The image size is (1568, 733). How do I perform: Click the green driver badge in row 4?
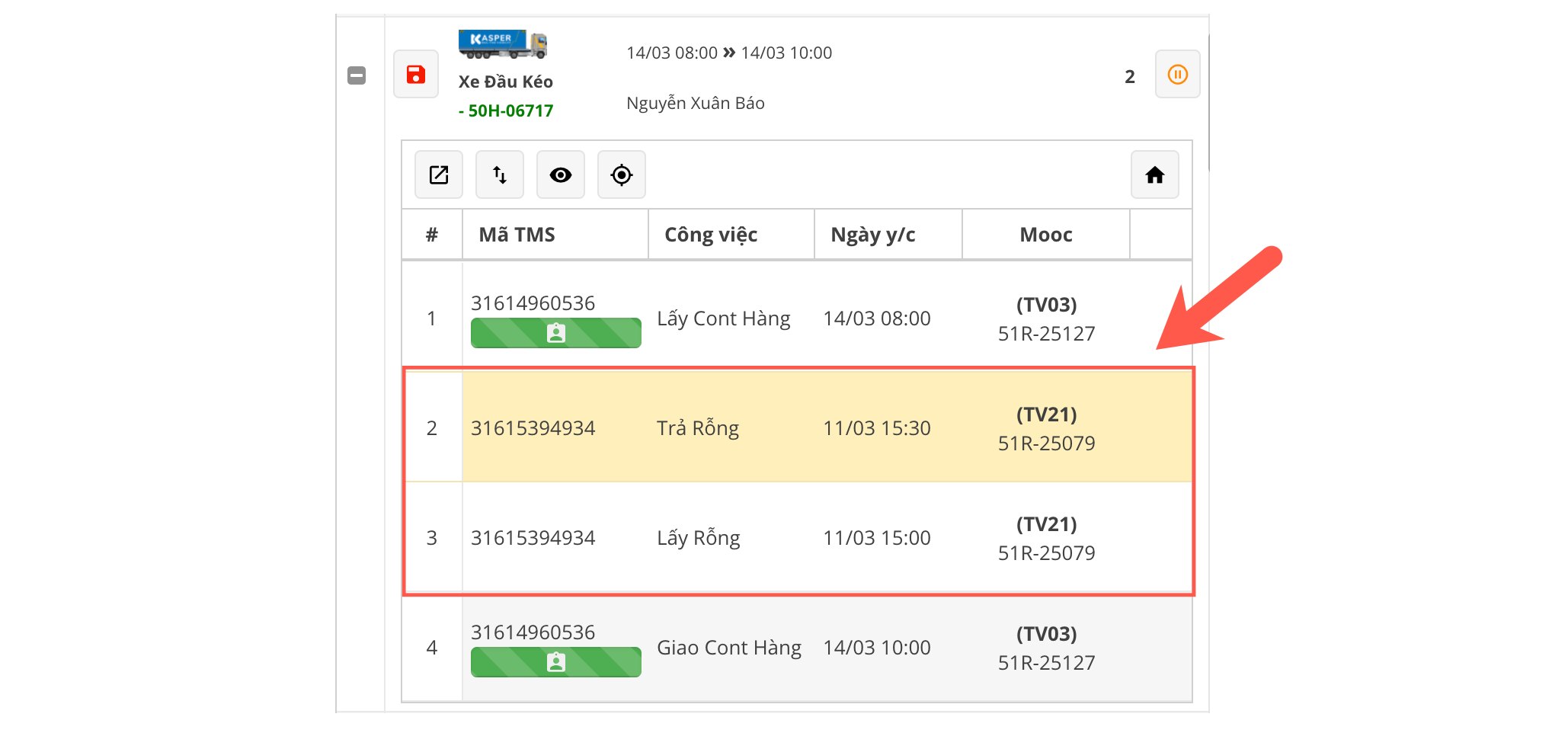[555, 663]
